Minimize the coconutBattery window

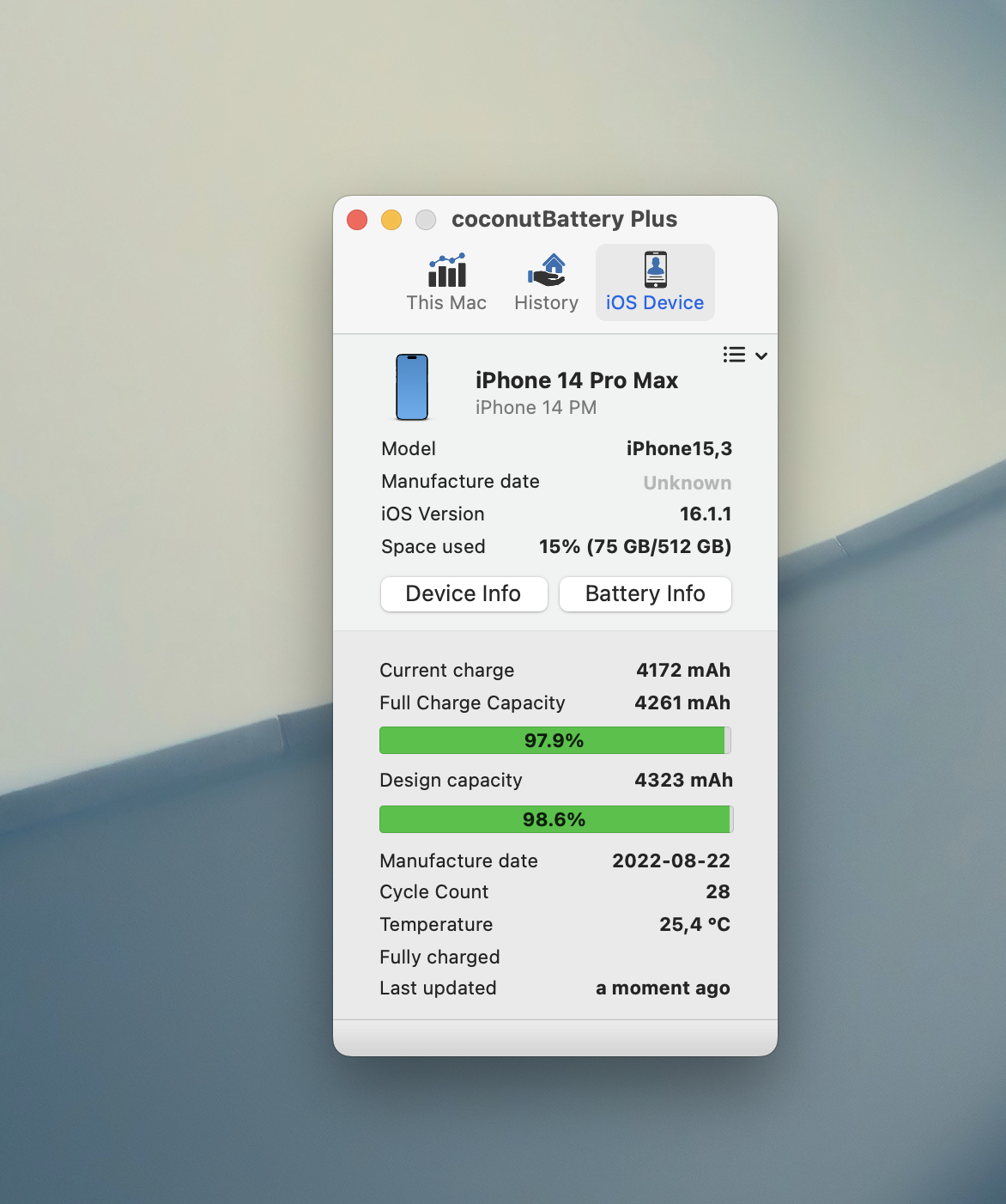391,220
